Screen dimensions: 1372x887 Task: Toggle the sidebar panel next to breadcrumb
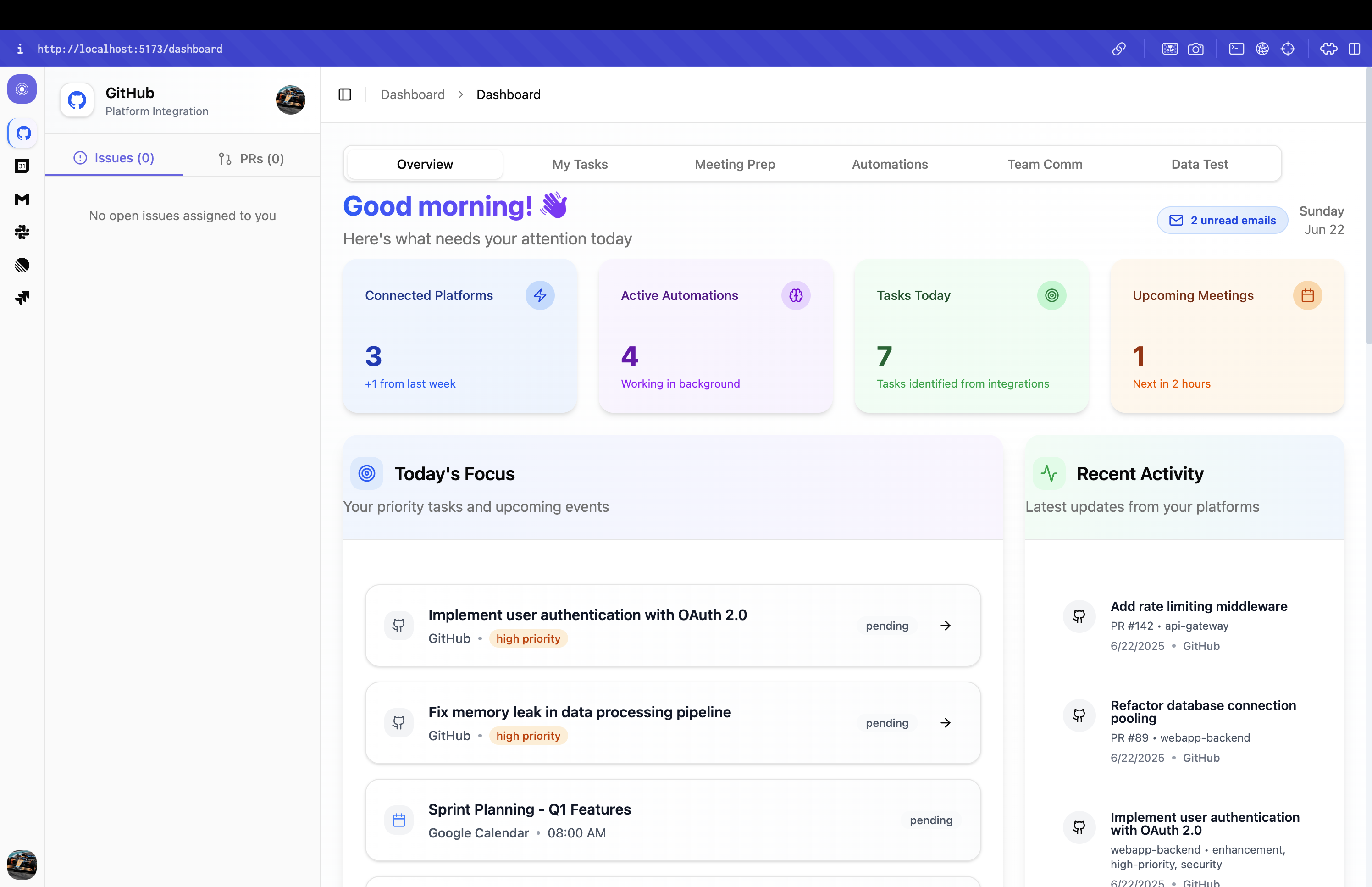[345, 94]
